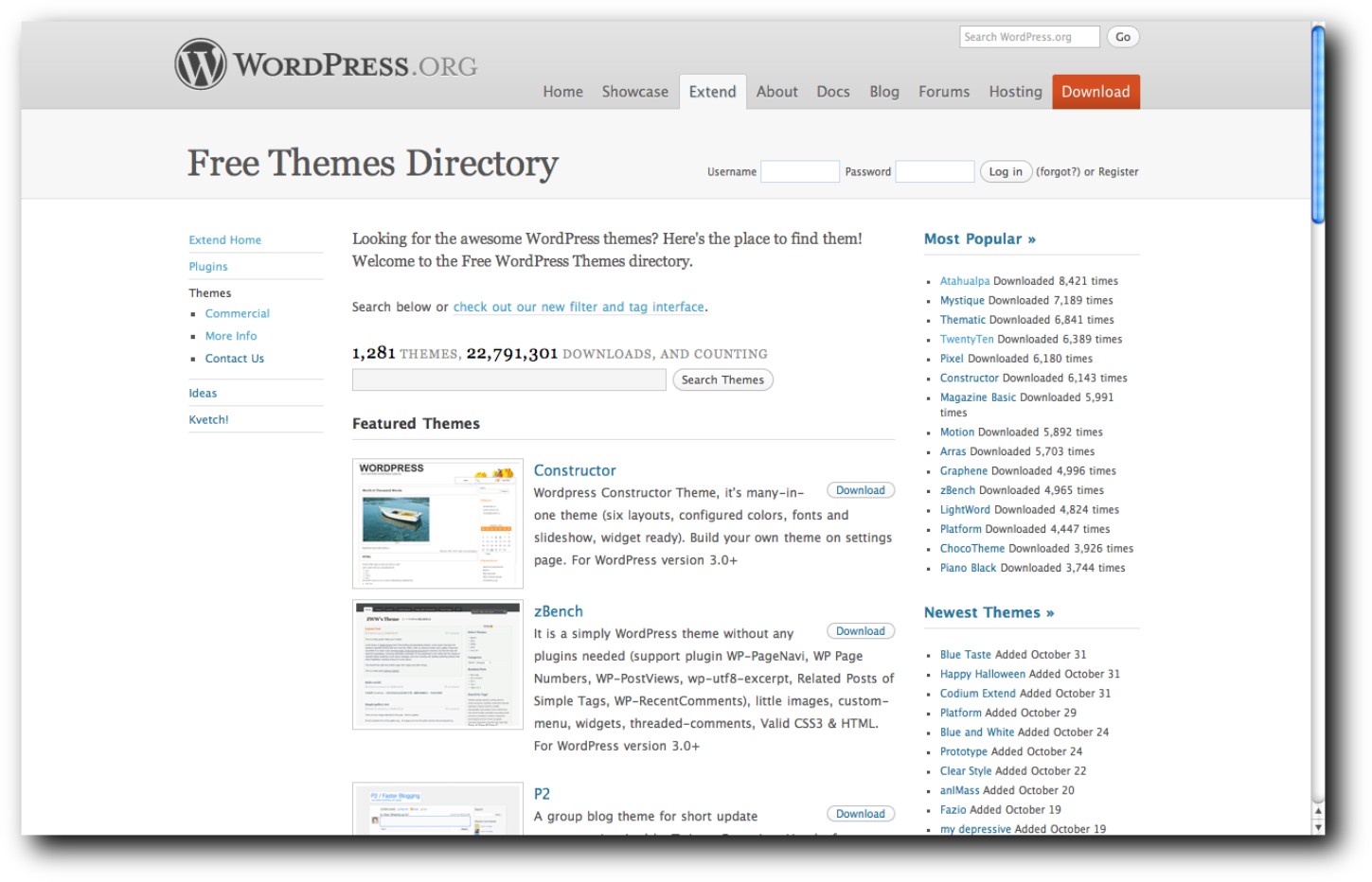
Task: Open the Clear Style theme link
Action: 966,771
